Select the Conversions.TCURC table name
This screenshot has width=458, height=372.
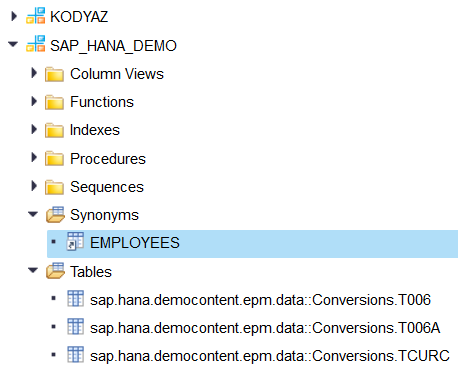tap(270, 356)
